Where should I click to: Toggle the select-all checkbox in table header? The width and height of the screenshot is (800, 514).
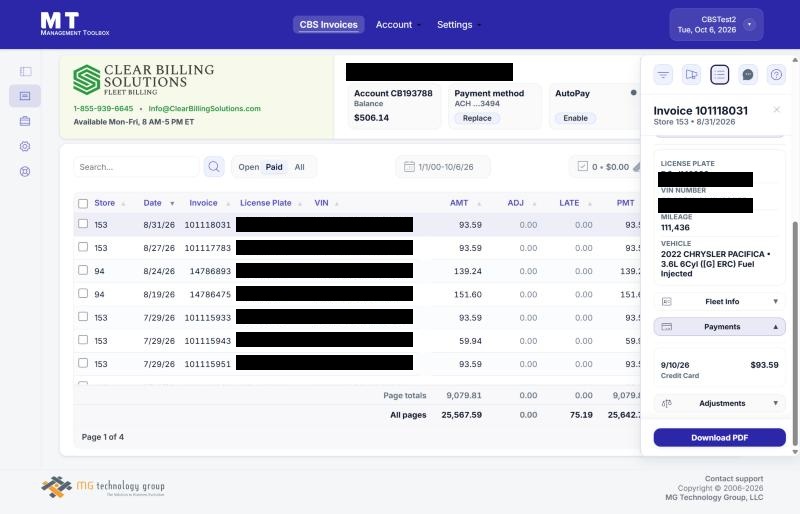[83, 203]
